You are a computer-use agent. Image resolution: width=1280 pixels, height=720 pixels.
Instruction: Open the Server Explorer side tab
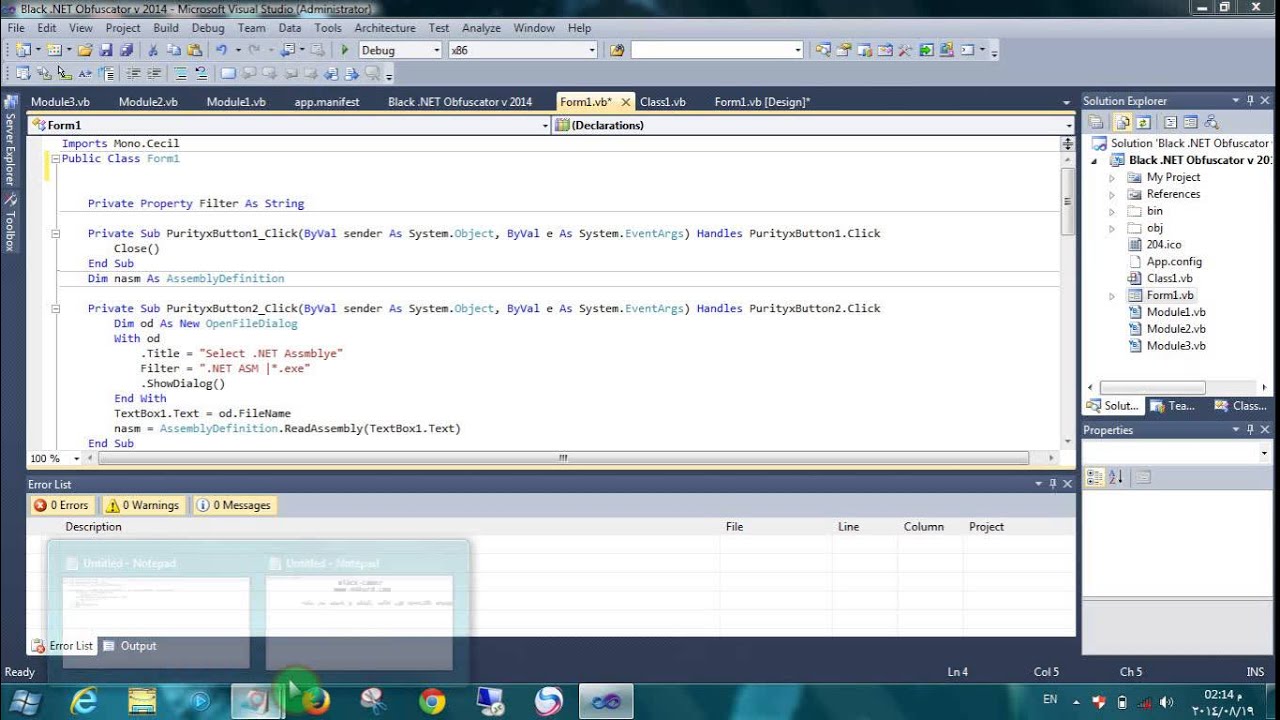pyautogui.click(x=10, y=140)
